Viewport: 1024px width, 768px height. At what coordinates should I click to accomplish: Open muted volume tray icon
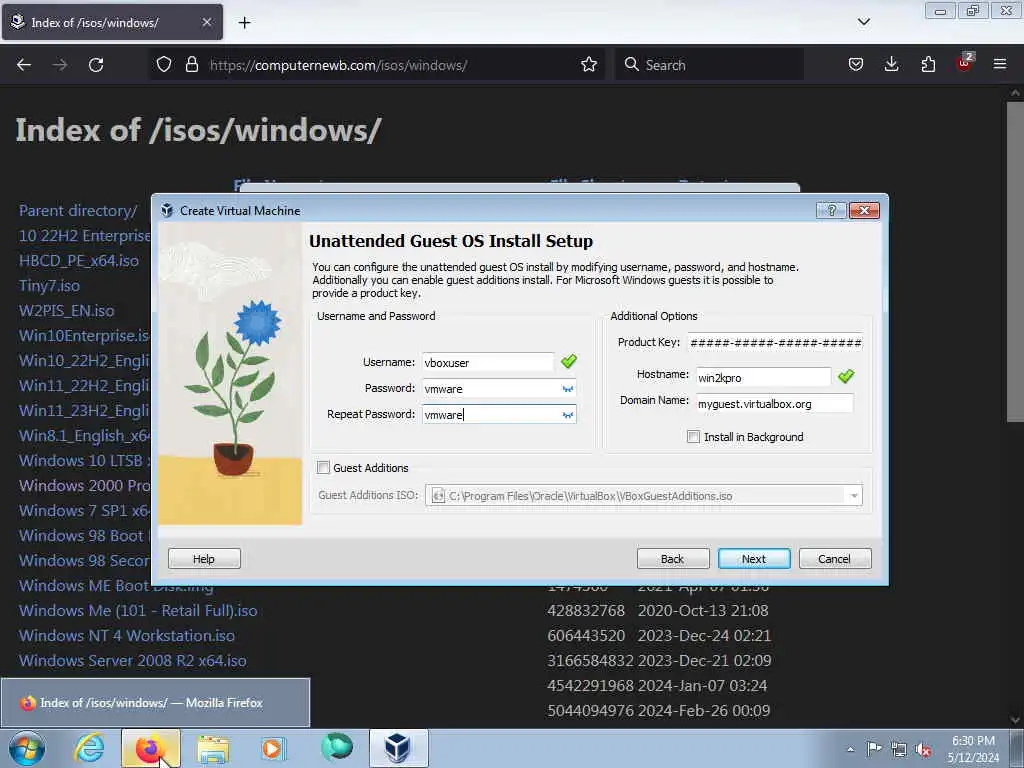(x=923, y=750)
